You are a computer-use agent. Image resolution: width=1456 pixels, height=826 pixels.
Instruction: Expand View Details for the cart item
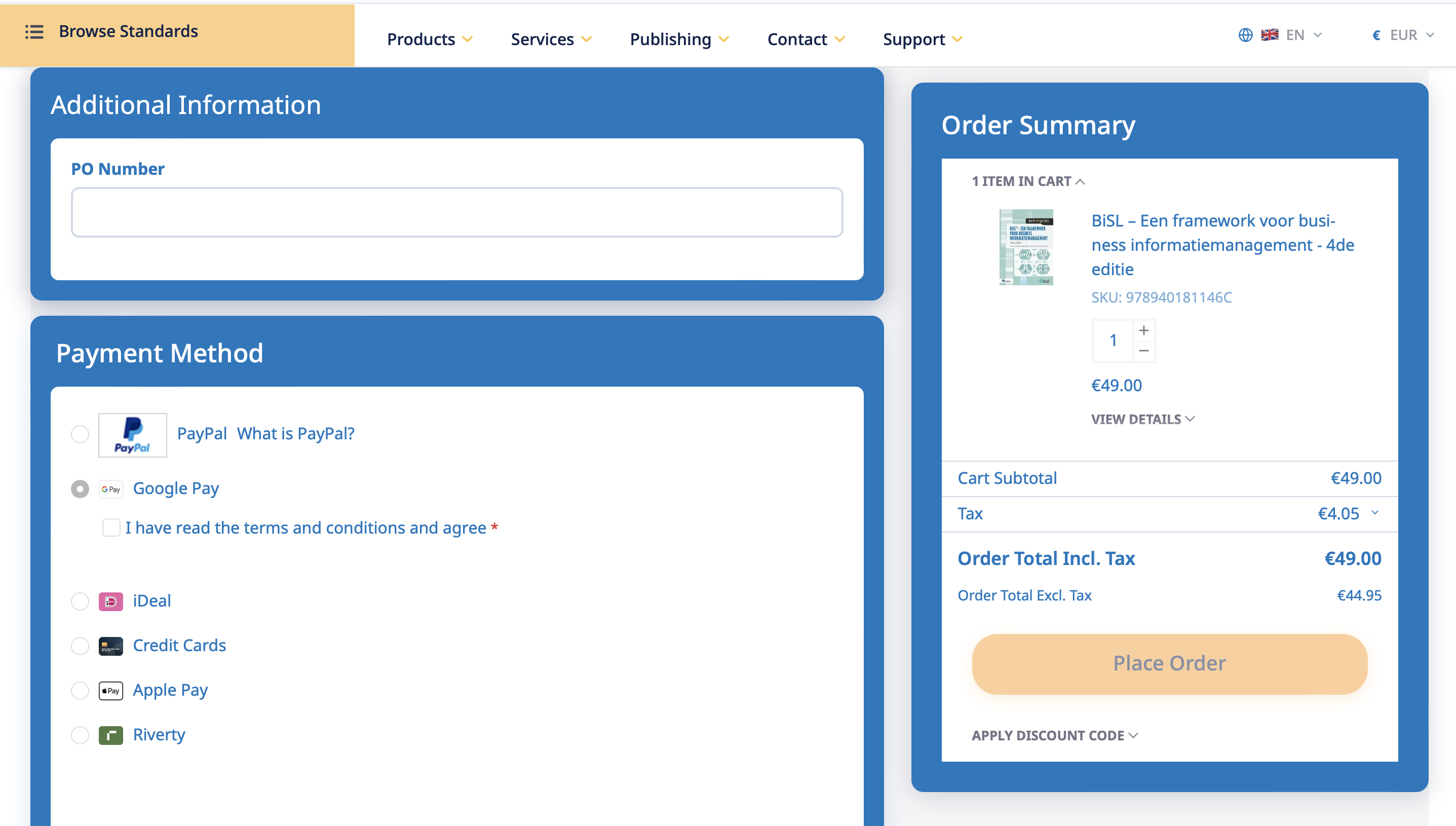[x=1142, y=419]
